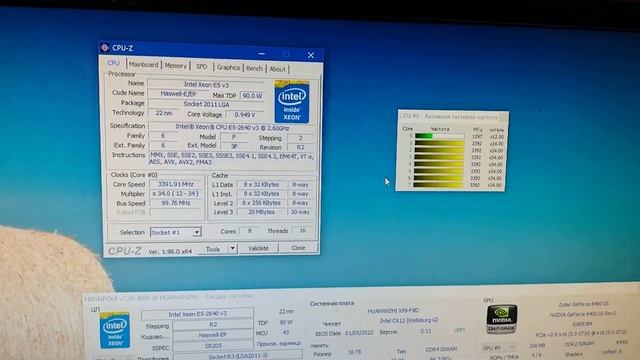Click the L1 Data value '8 x 32 KBytes'
Image resolution: width=640 pixels, height=360 pixels.
[261, 184]
